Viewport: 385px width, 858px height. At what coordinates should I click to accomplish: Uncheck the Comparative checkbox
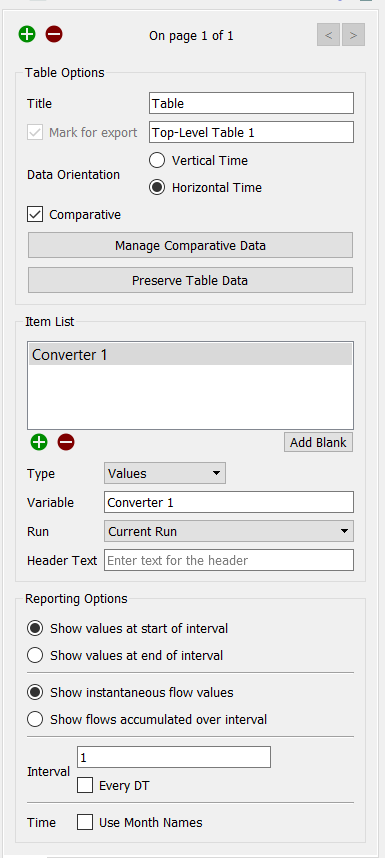coord(35,214)
